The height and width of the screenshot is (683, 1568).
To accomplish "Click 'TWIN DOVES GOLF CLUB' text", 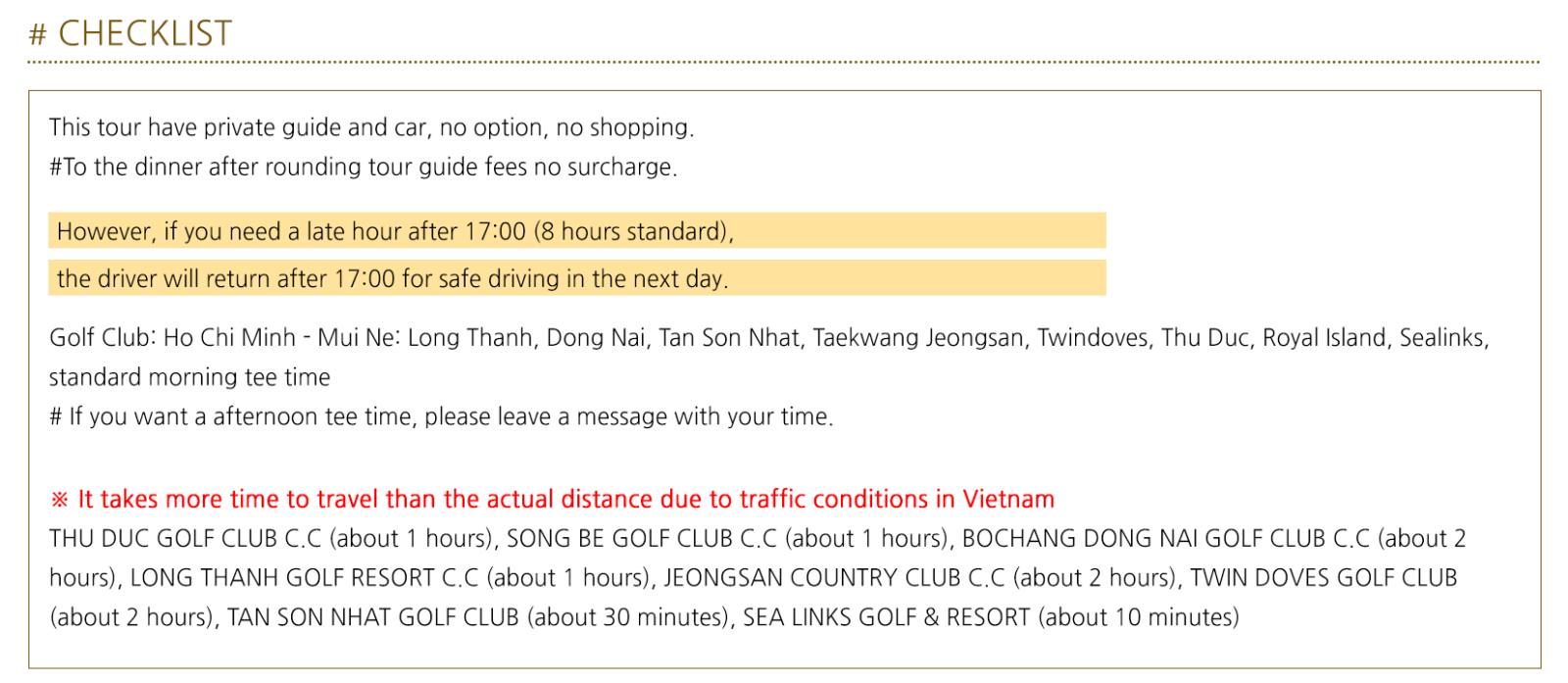I will (1324, 577).
